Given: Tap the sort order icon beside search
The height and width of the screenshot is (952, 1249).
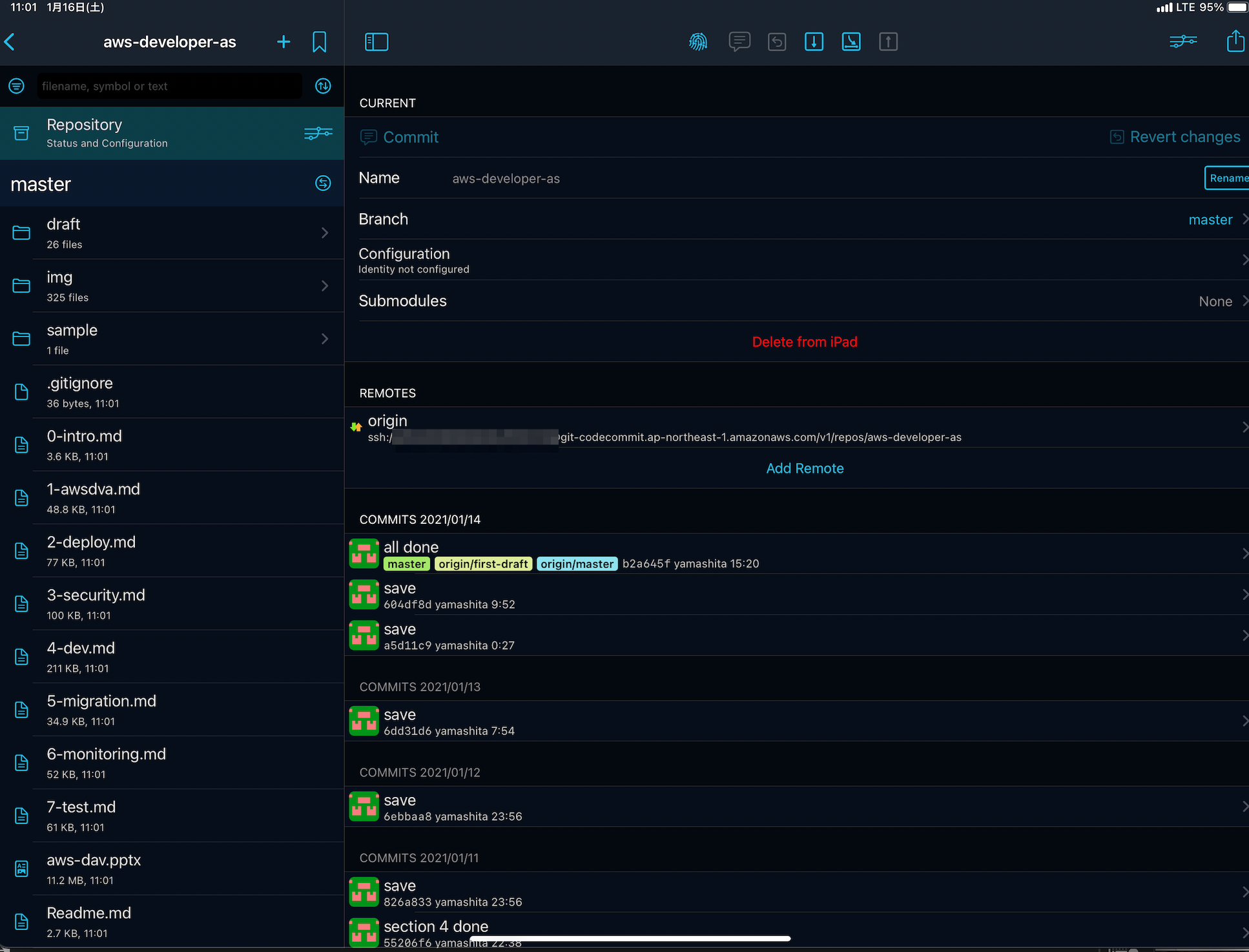Looking at the screenshot, I should coord(323,86).
